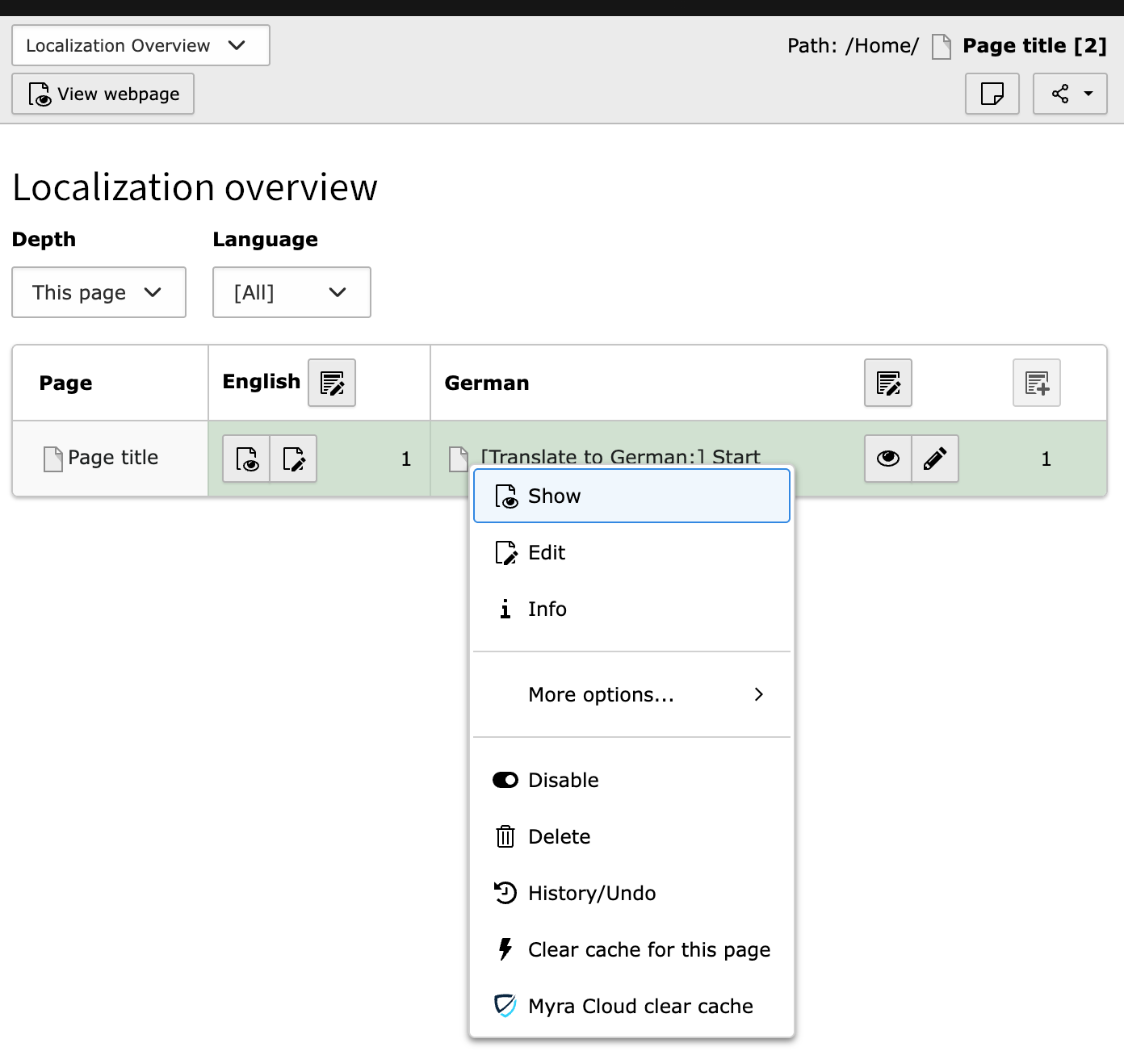
Task: Click the View webpage button
Action: point(103,94)
